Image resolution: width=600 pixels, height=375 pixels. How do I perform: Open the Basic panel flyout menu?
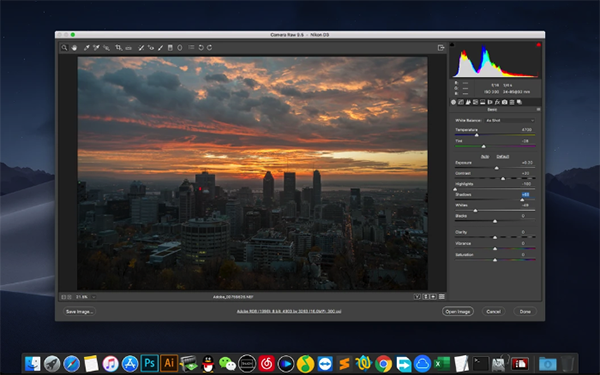tap(538, 109)
